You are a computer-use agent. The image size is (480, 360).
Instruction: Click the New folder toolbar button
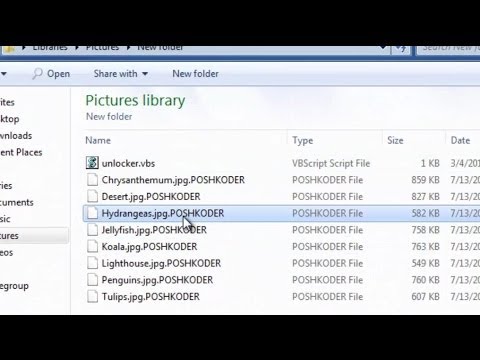coord(195,74)
